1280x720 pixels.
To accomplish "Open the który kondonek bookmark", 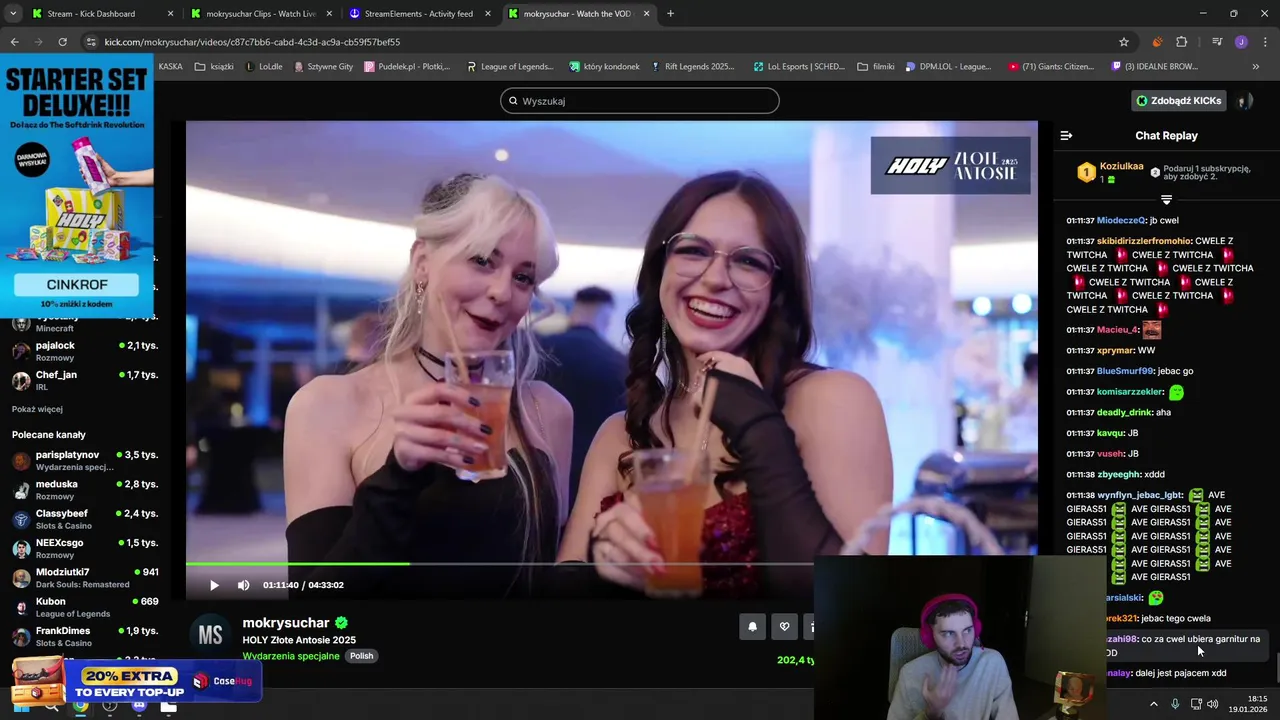I will 604,67.
